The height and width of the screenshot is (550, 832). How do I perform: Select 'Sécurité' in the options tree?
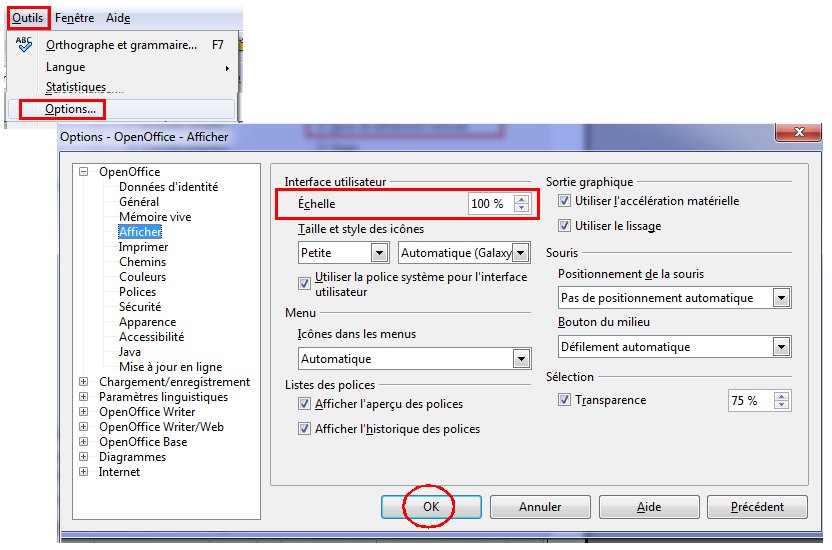(140, 307)
